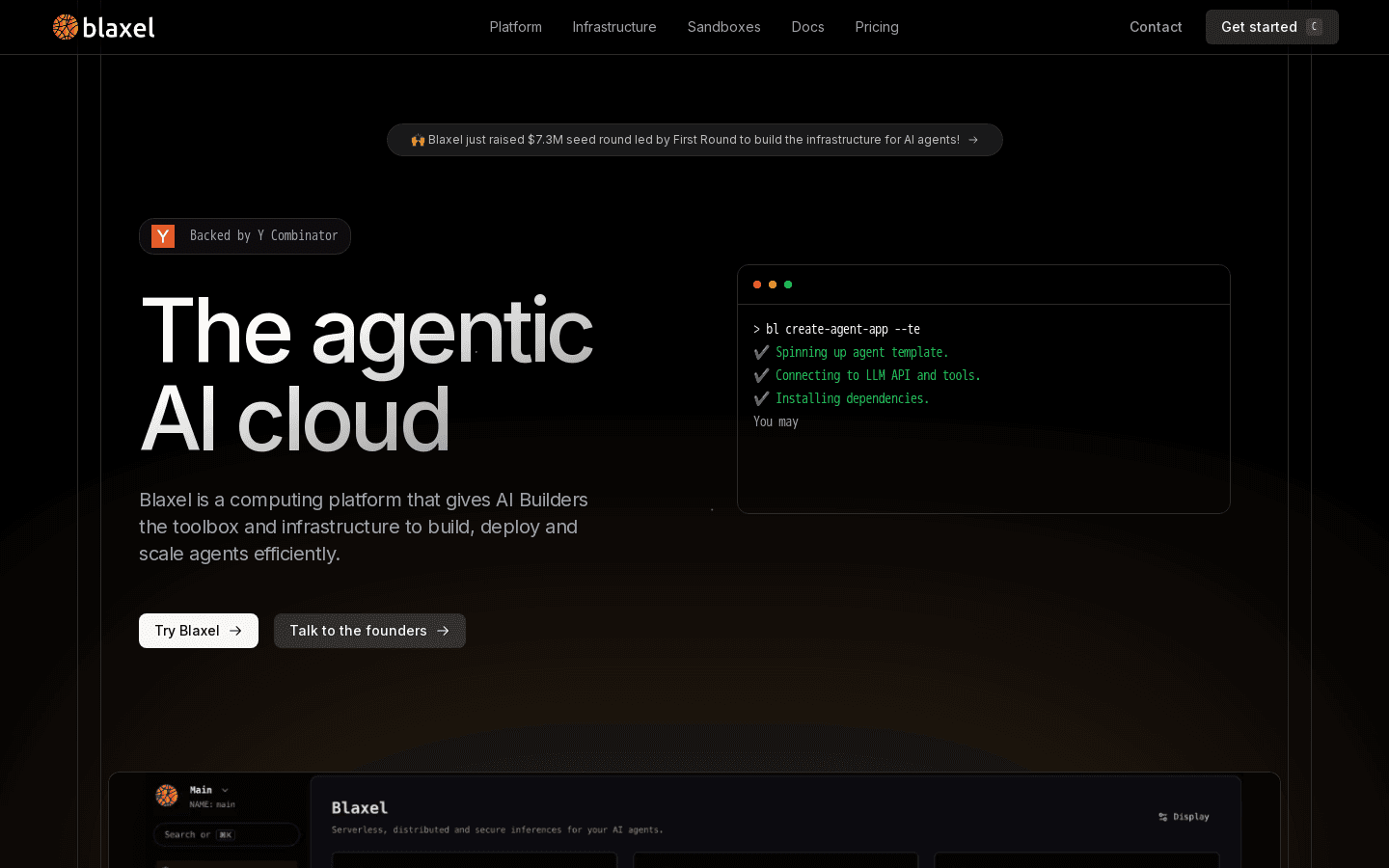1389x868 pixels.
Task: Open the Display options in the dashboard preview
Action: 1184,817
